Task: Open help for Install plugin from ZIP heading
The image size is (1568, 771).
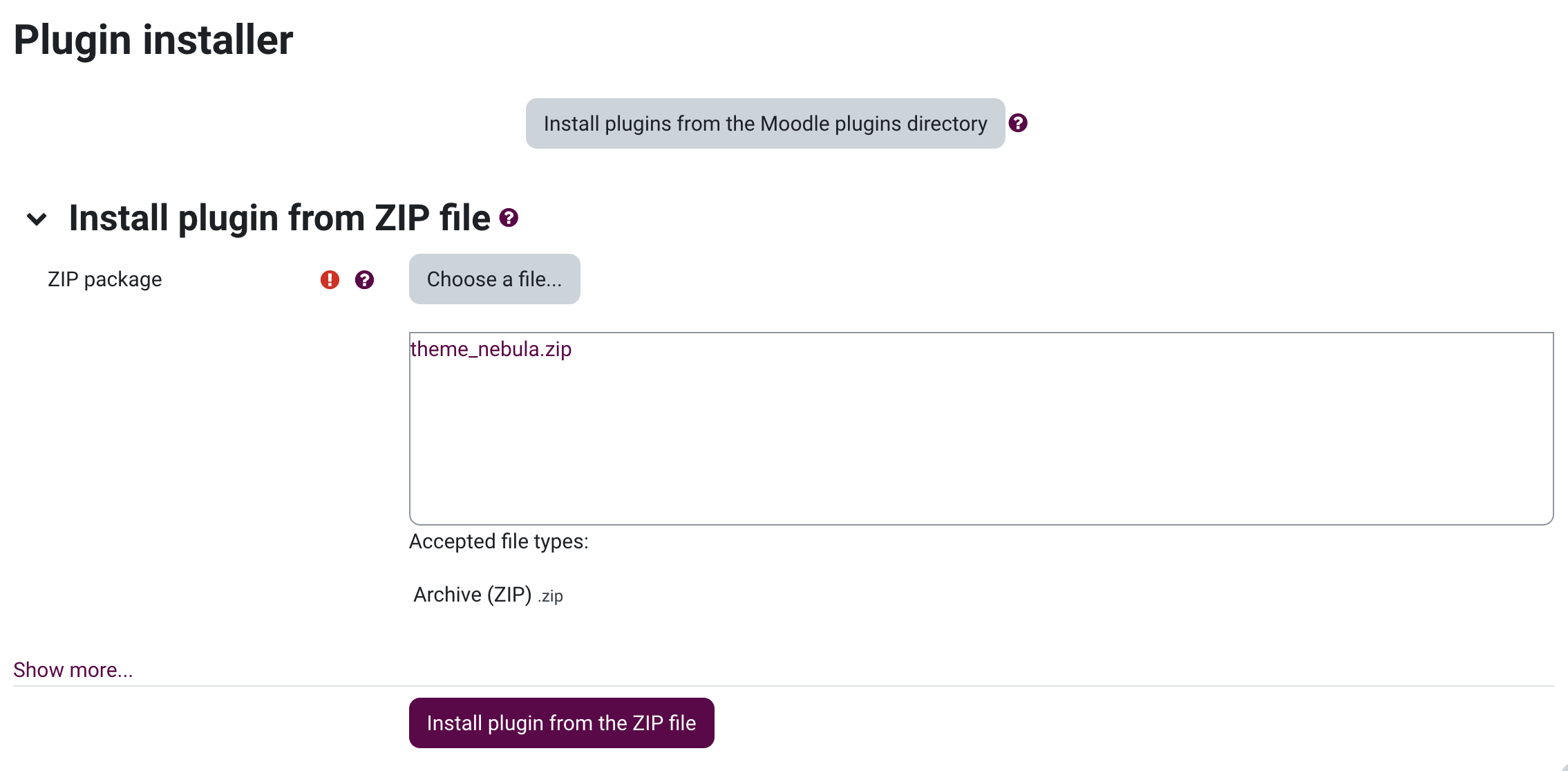Action: pyautogui.click(x=509, y=218)
